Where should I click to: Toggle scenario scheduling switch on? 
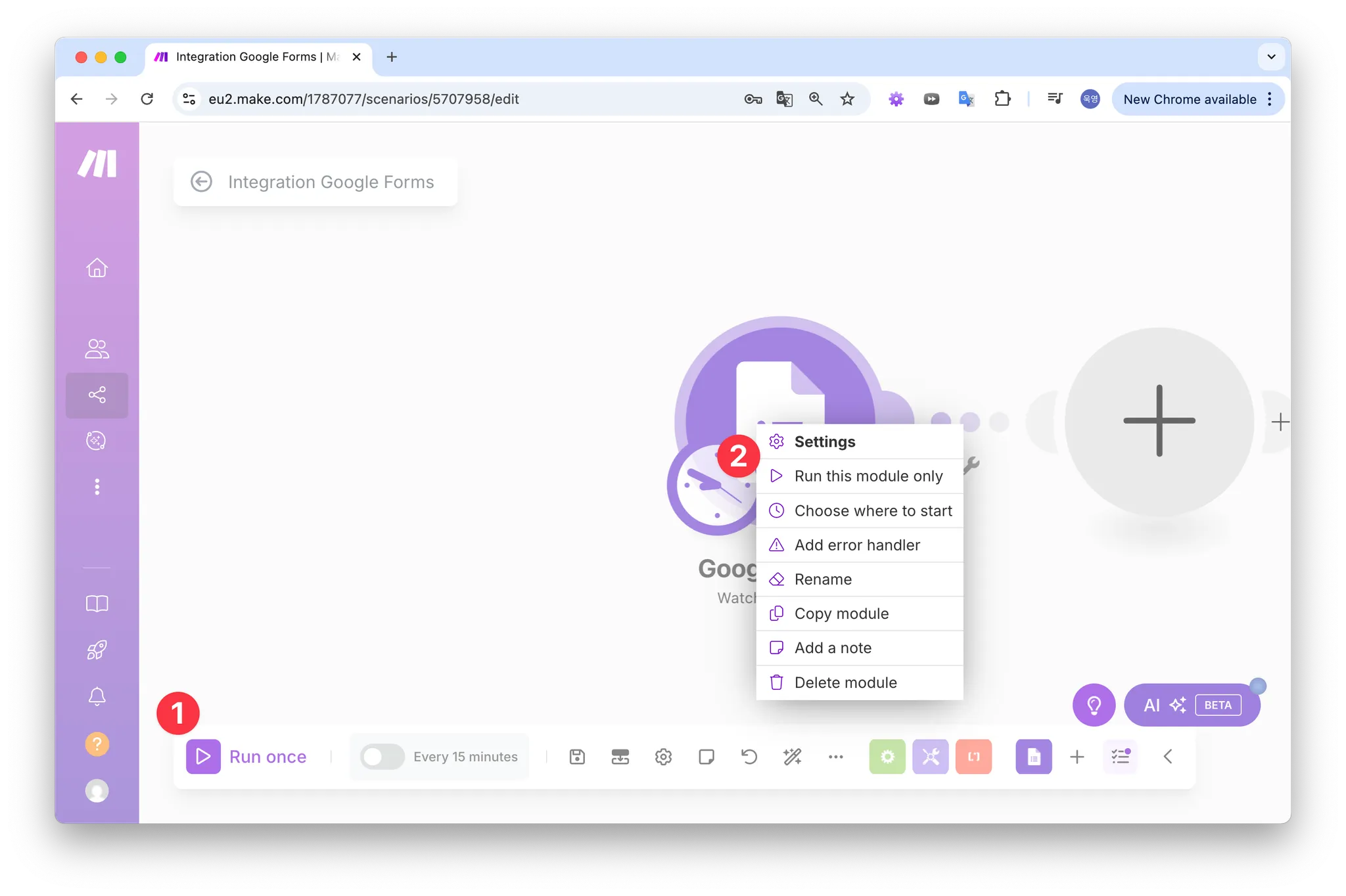coord(383,757)
